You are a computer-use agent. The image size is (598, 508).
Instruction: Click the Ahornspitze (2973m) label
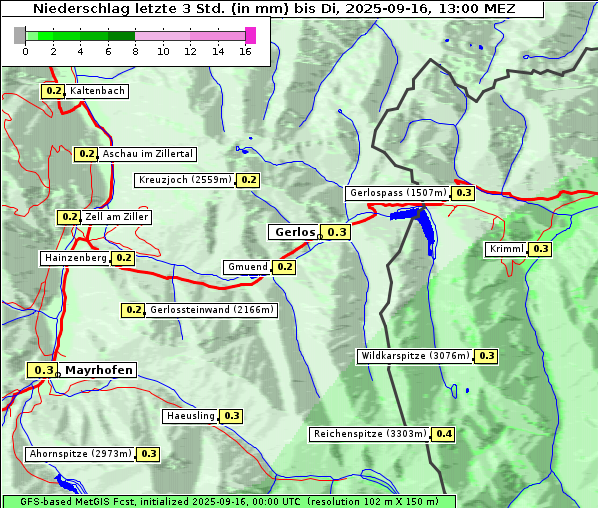[80, 454]
